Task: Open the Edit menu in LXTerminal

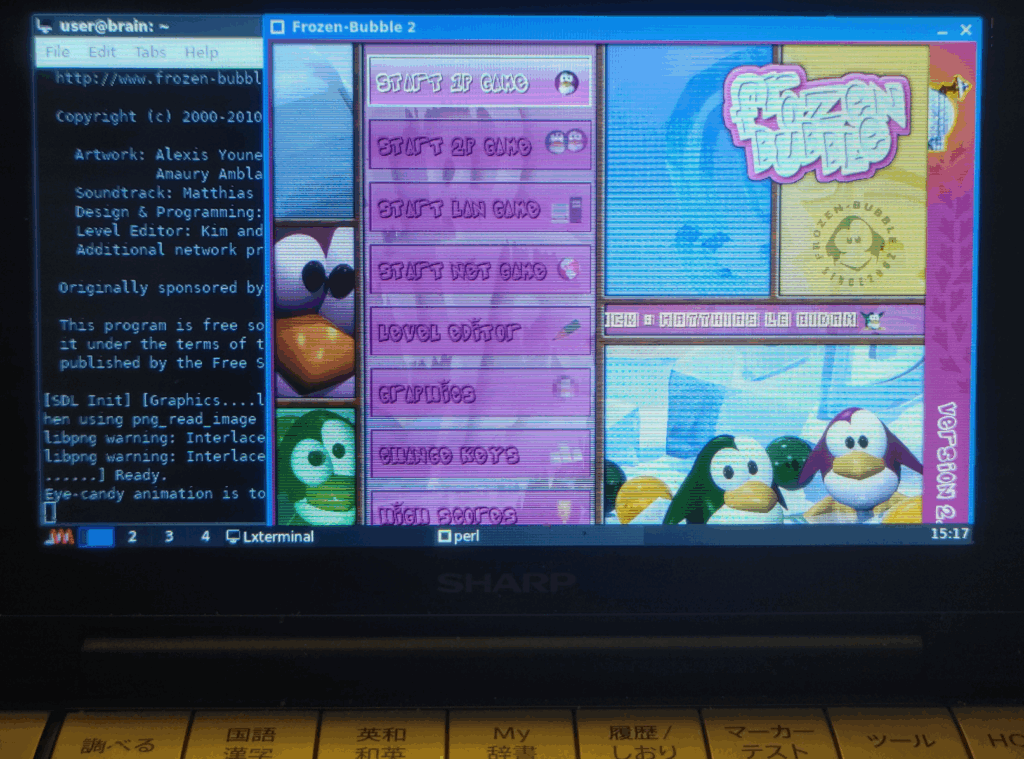Action: coord(102,52)
